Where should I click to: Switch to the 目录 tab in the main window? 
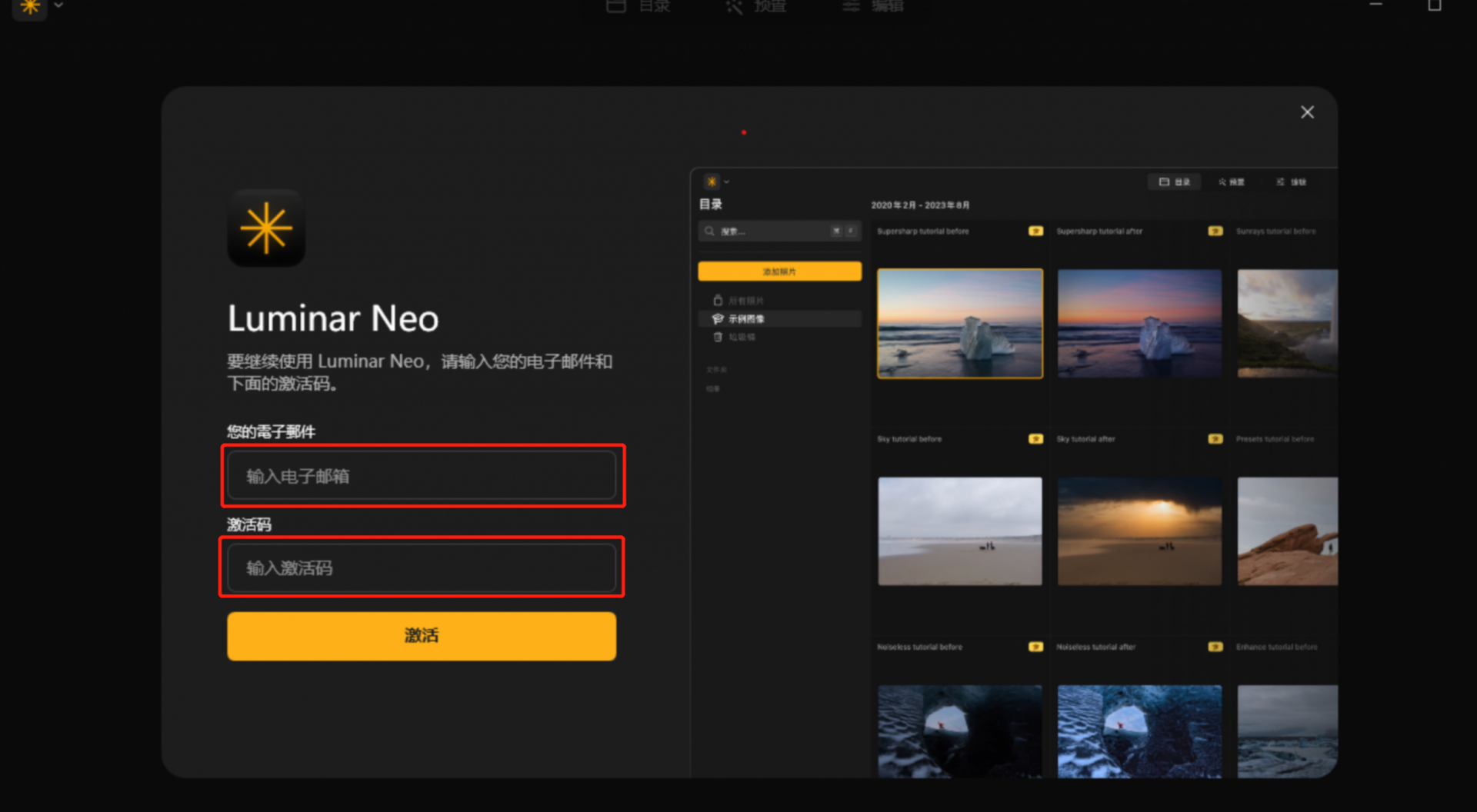(638, 6)
